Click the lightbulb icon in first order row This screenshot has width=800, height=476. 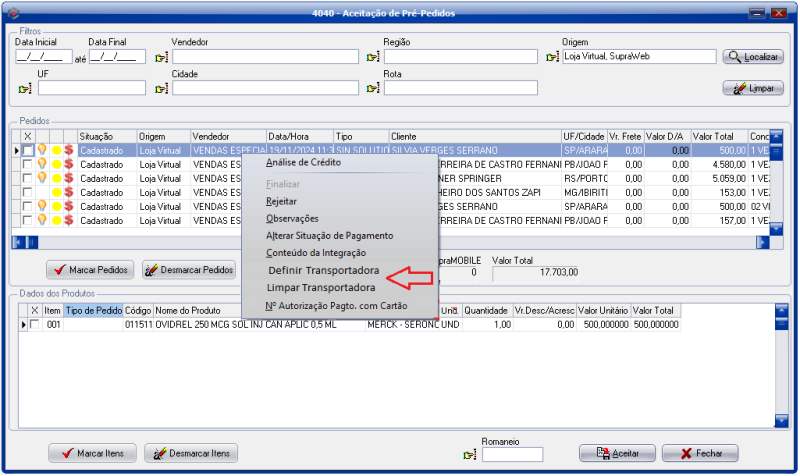(42, 150)
